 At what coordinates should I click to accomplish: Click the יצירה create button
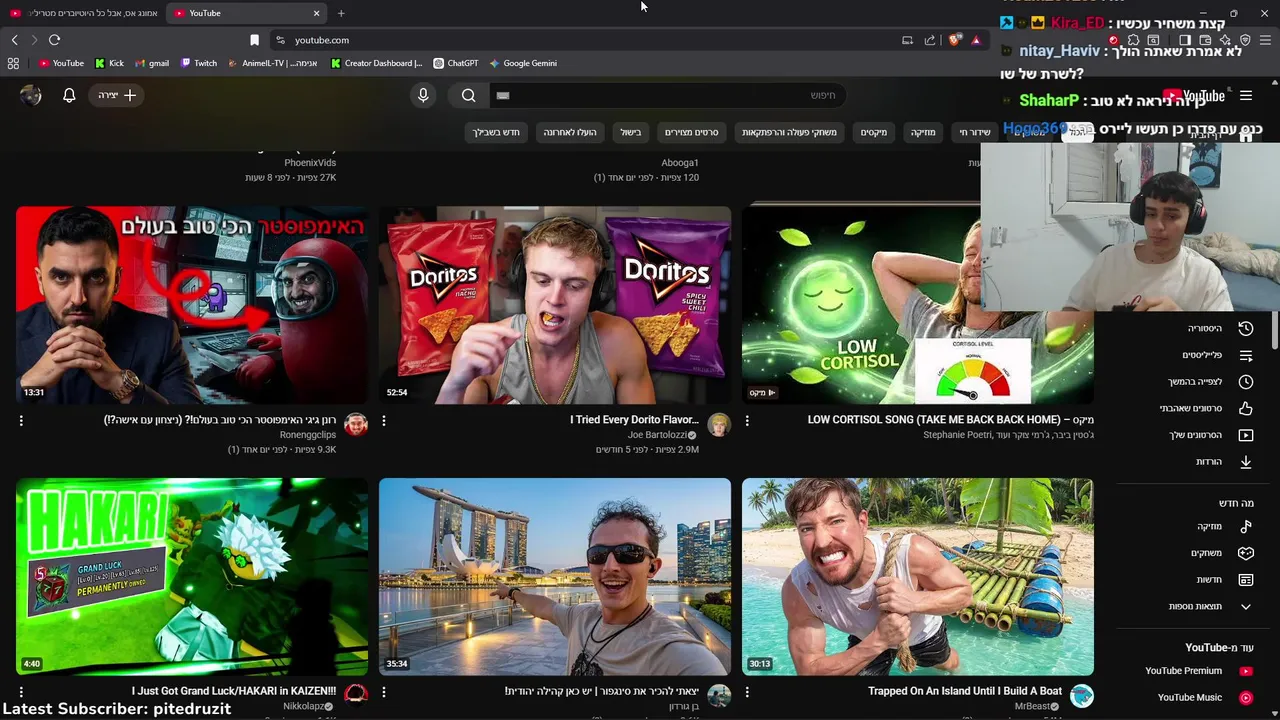[117, 95]
